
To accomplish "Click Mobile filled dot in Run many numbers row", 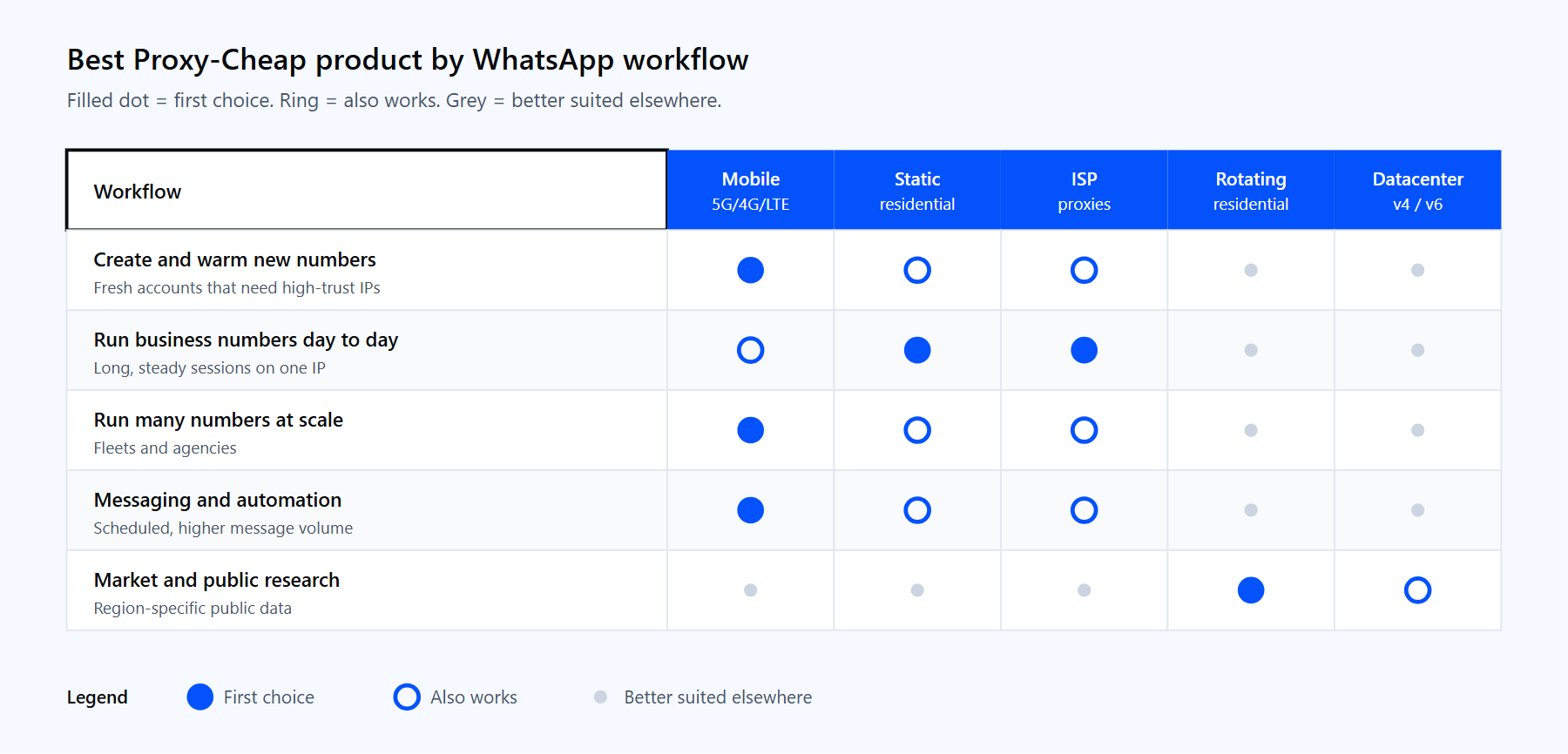I will point(750,430).
